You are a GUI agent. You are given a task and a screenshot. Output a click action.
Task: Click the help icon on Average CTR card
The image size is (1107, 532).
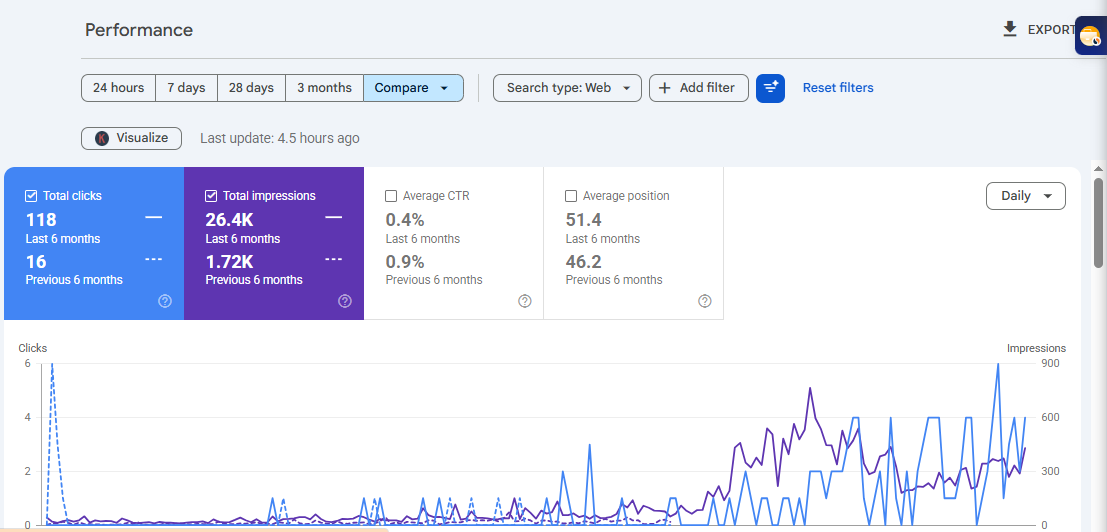coord(525,301)
